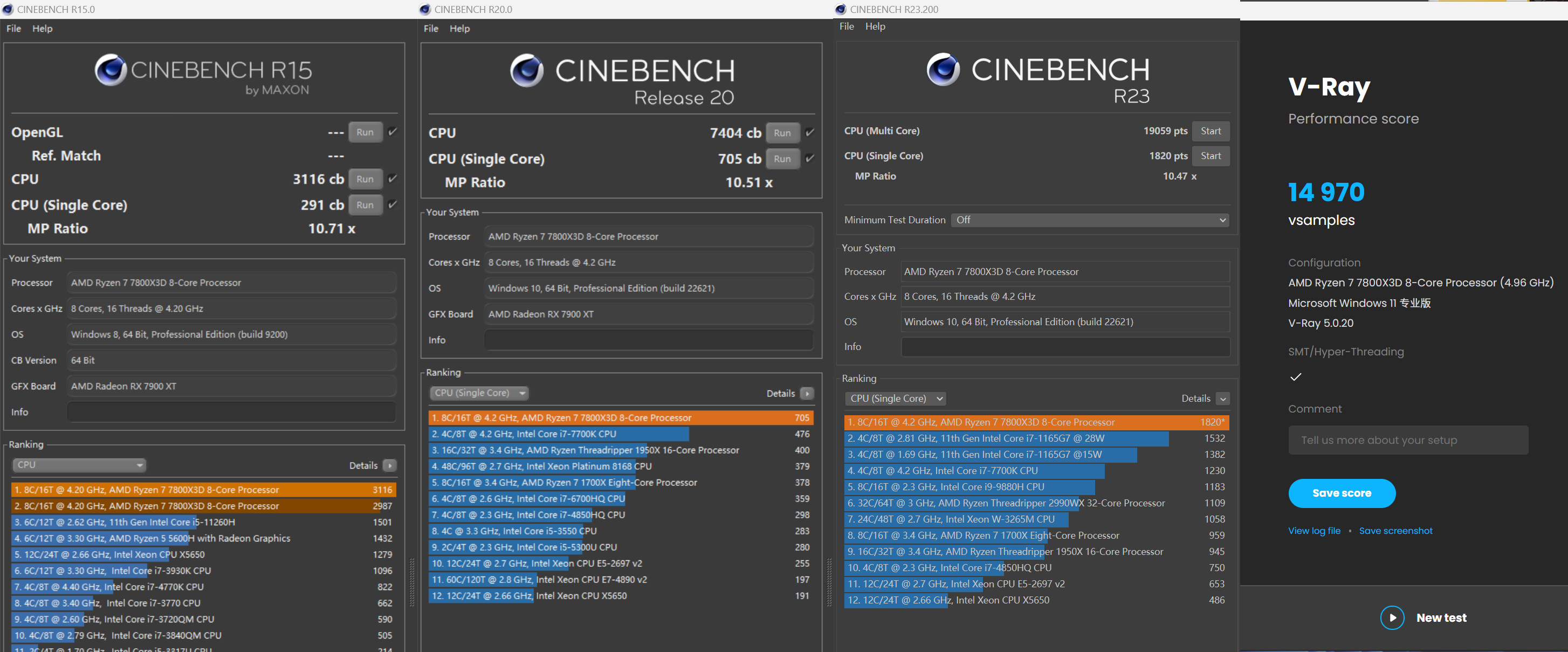Start the CPU (Multi Core) test in R23
This screenshot has width=1568, height=652.
1210,131
